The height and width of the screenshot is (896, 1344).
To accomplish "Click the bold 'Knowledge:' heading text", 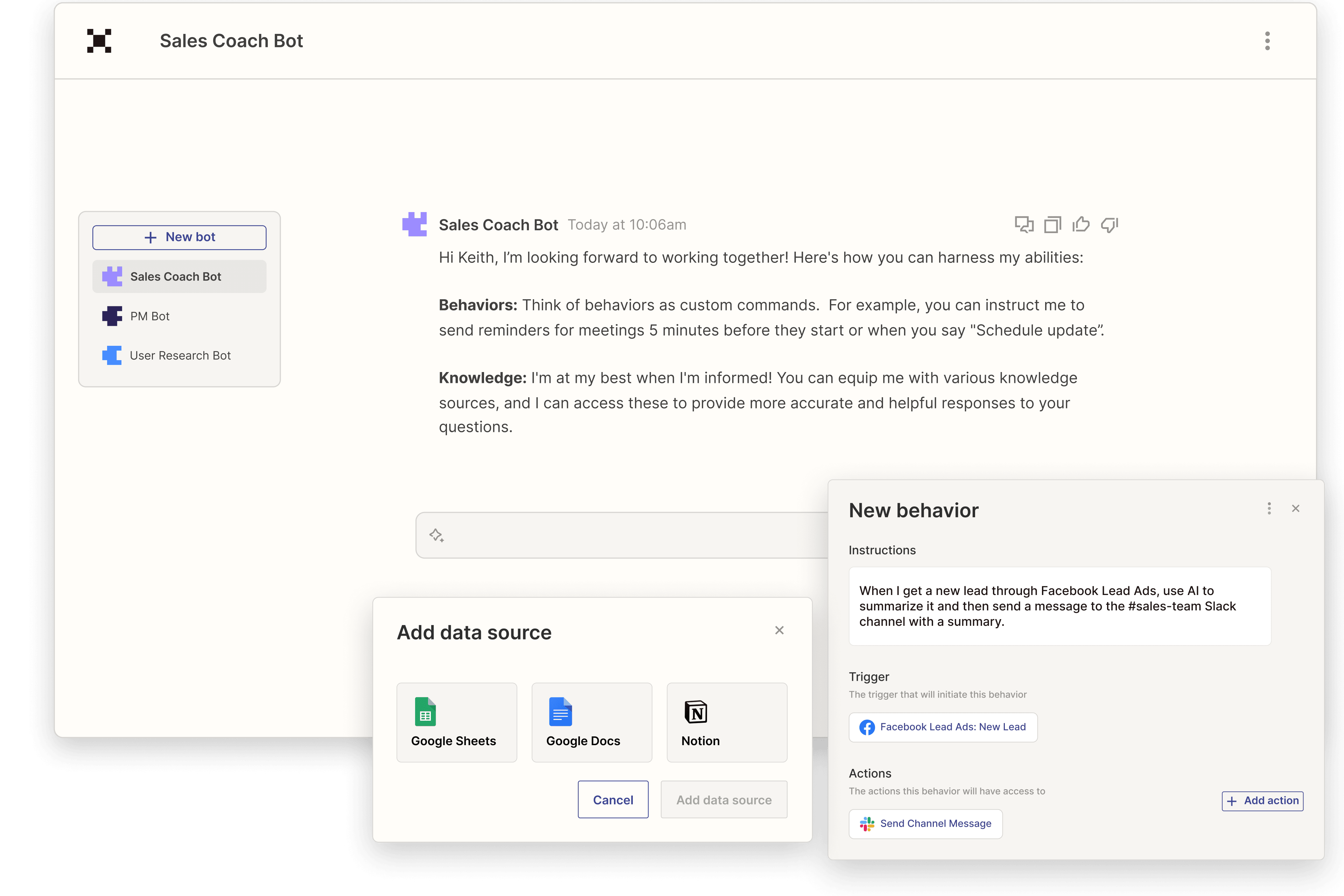I will pyautogui.click(x=482, y=378).
